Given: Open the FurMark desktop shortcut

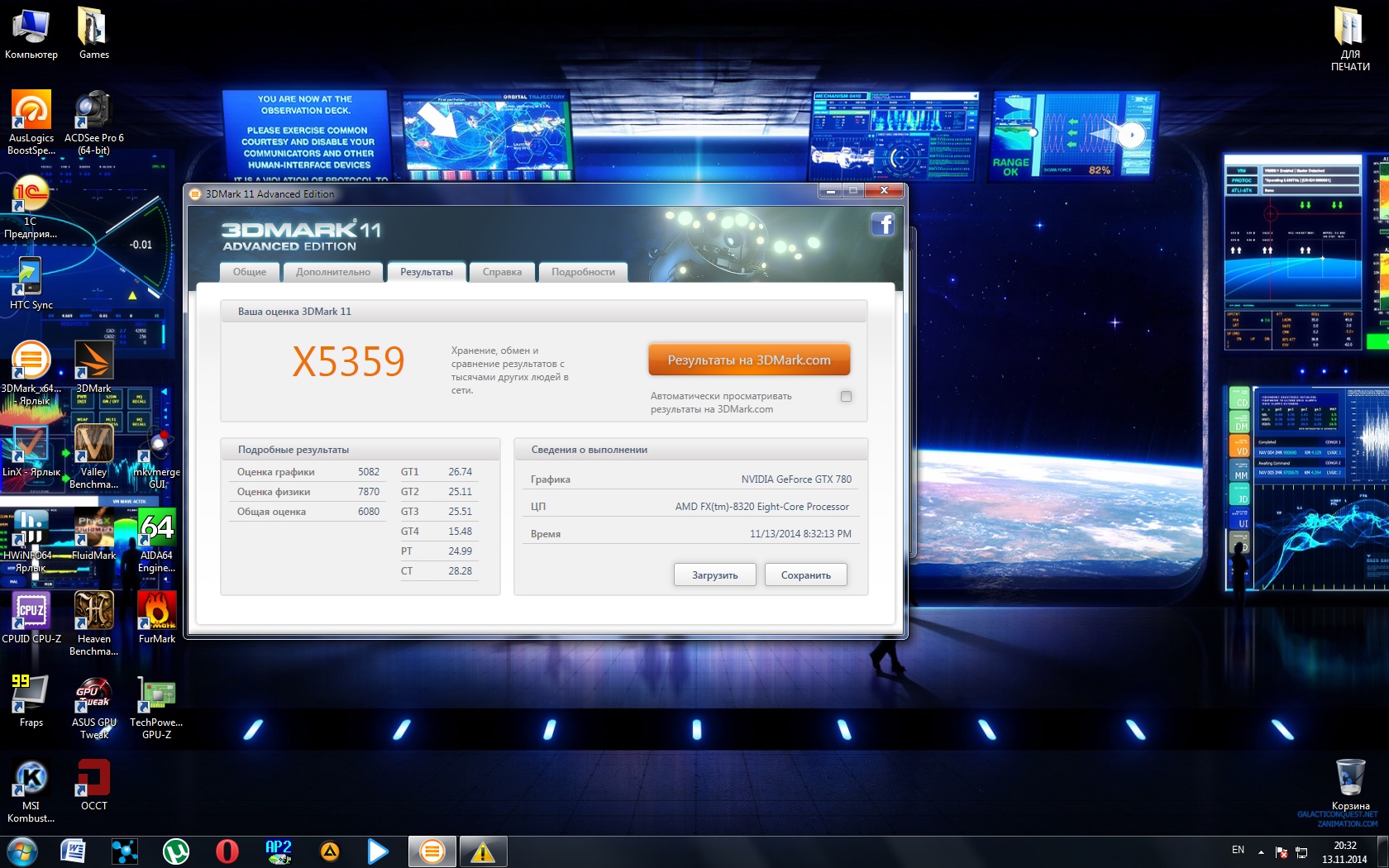Looking at the screenshot, I should click(157, 613).
